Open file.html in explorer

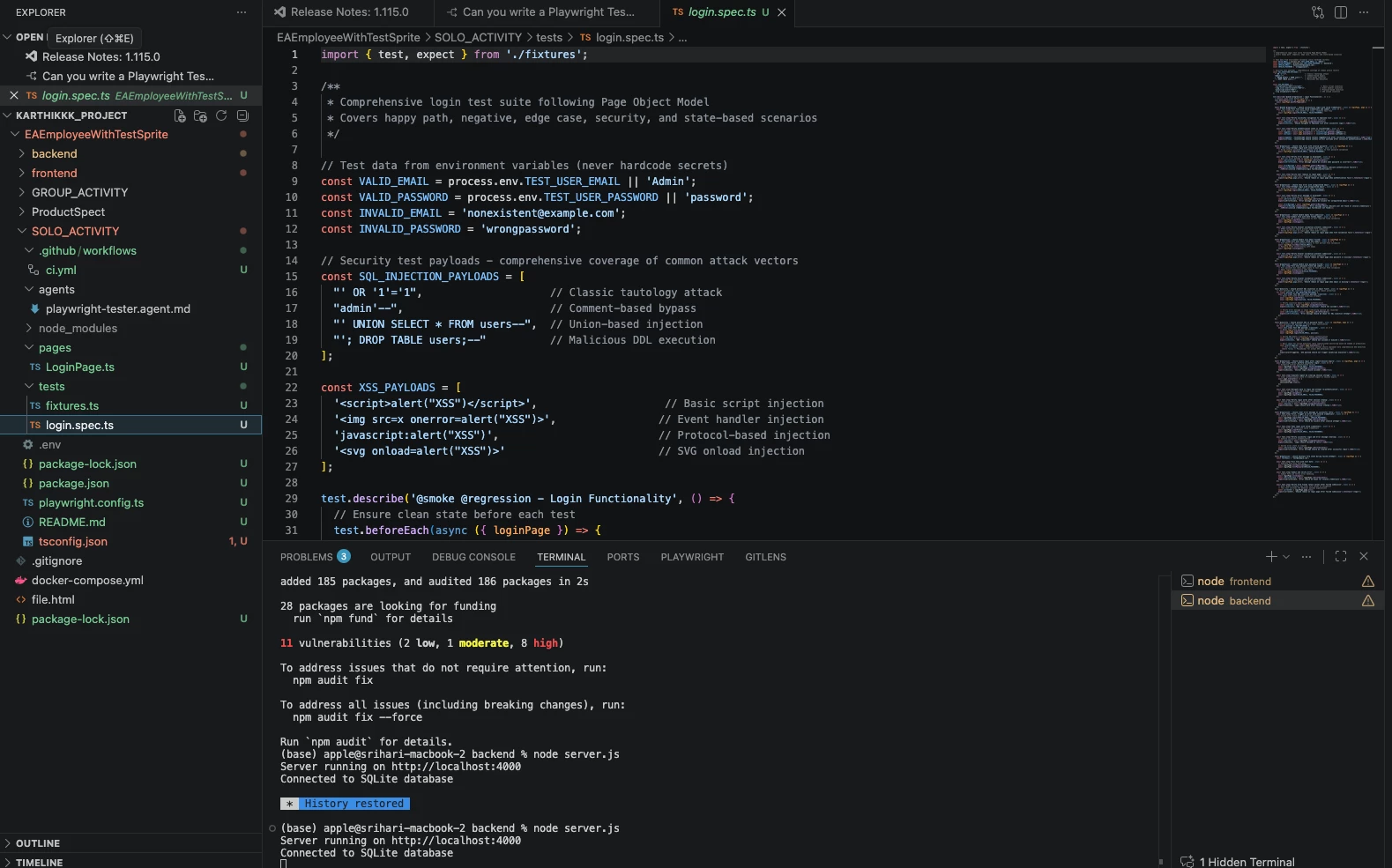coord(53,600)
